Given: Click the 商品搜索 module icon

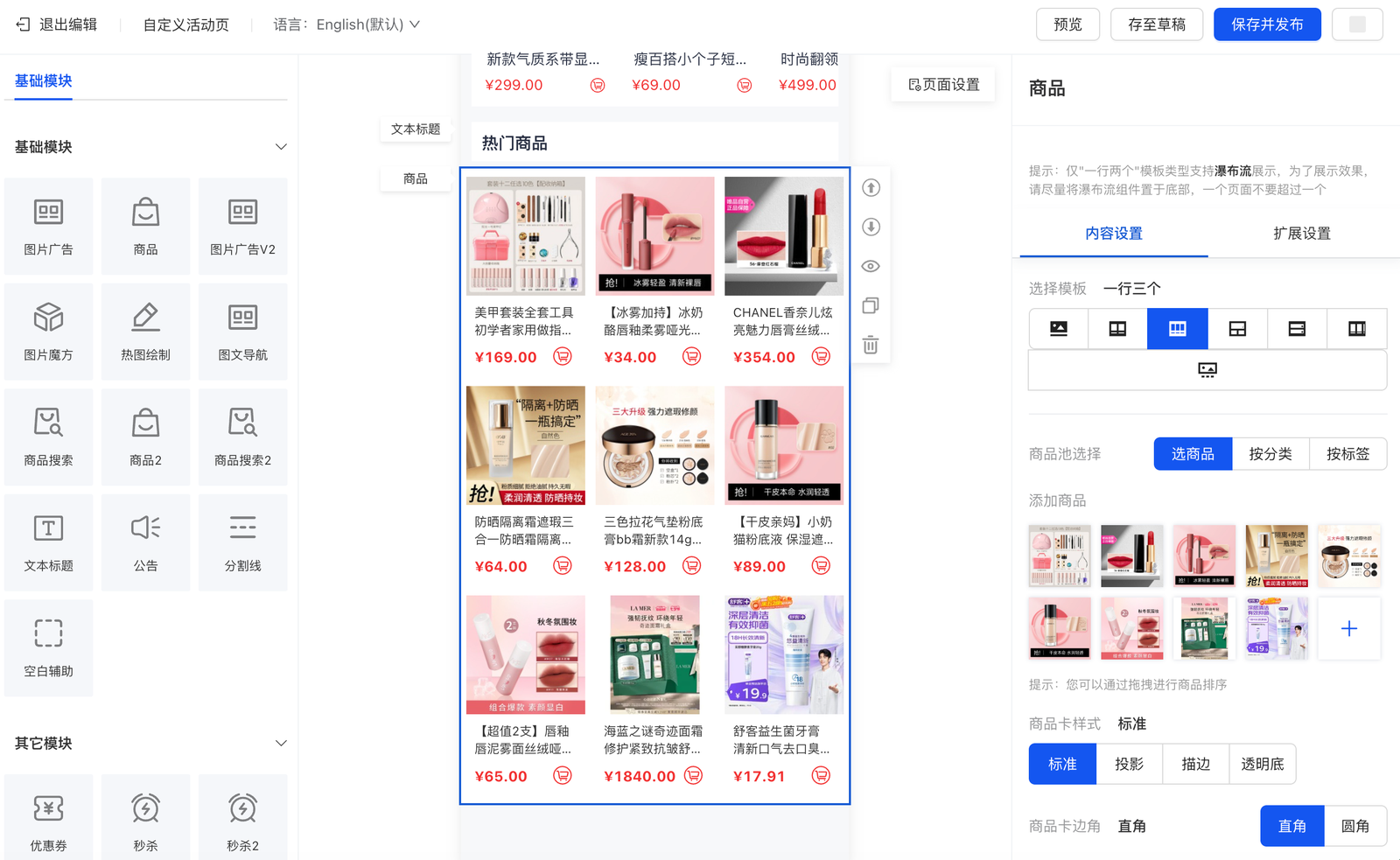Looking at the screenshot, I should (x=48, y=436).
